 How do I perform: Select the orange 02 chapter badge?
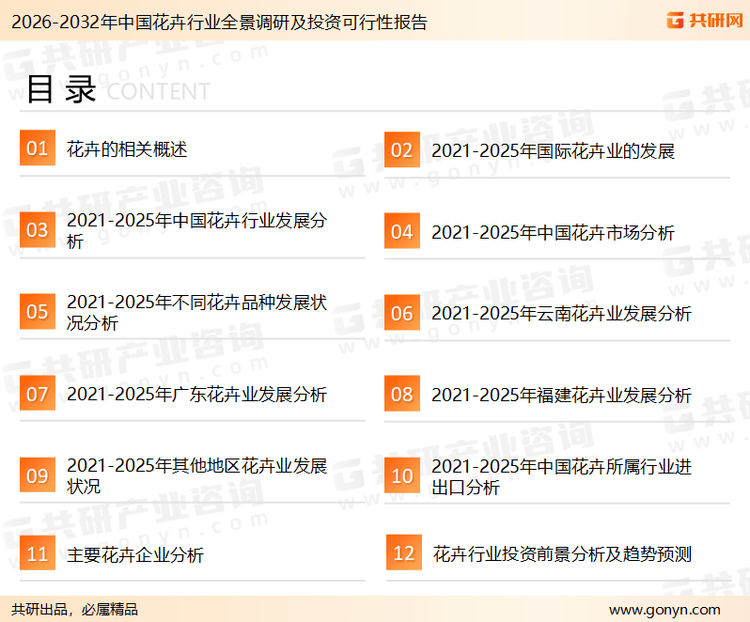[402, 150]
